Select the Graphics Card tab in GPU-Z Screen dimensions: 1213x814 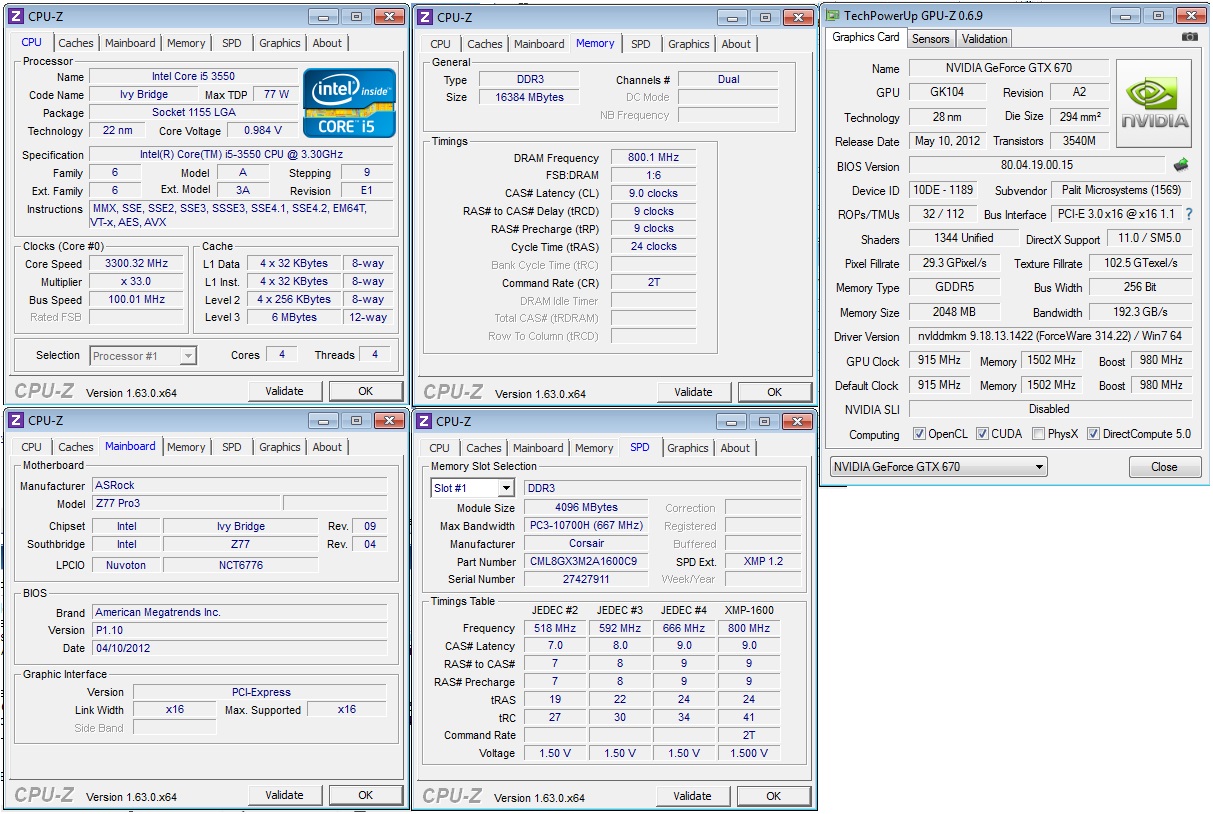[x=866, y=37]
